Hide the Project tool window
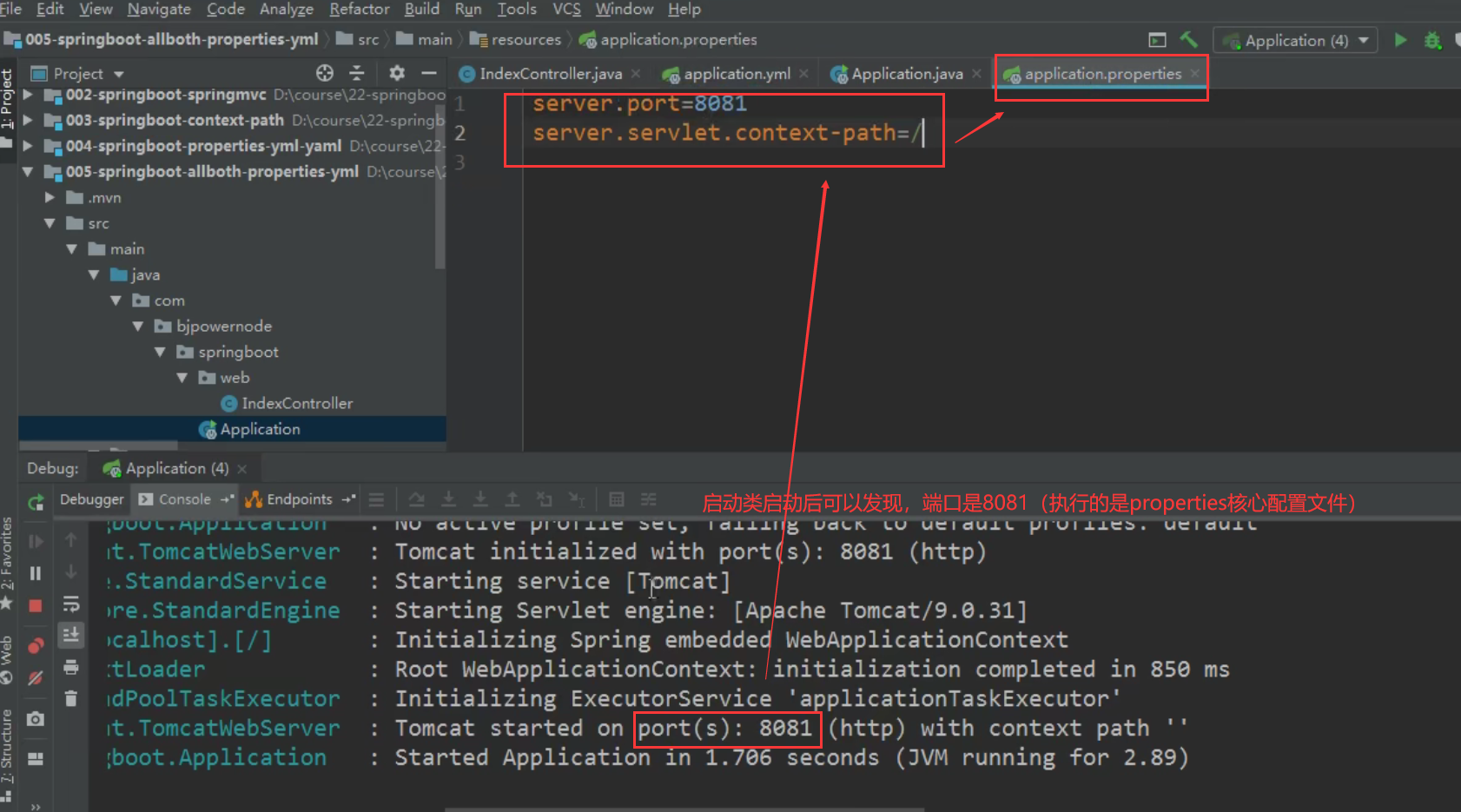Screen dimensions: 1461x812 (x=428, y=73)
